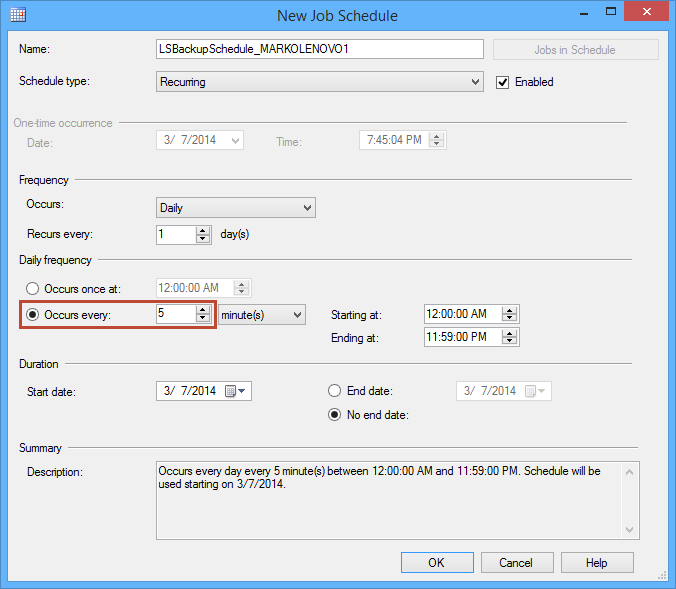Click the schedule Name text field
The height and width of the screenshot is (589, 676).
320,49
